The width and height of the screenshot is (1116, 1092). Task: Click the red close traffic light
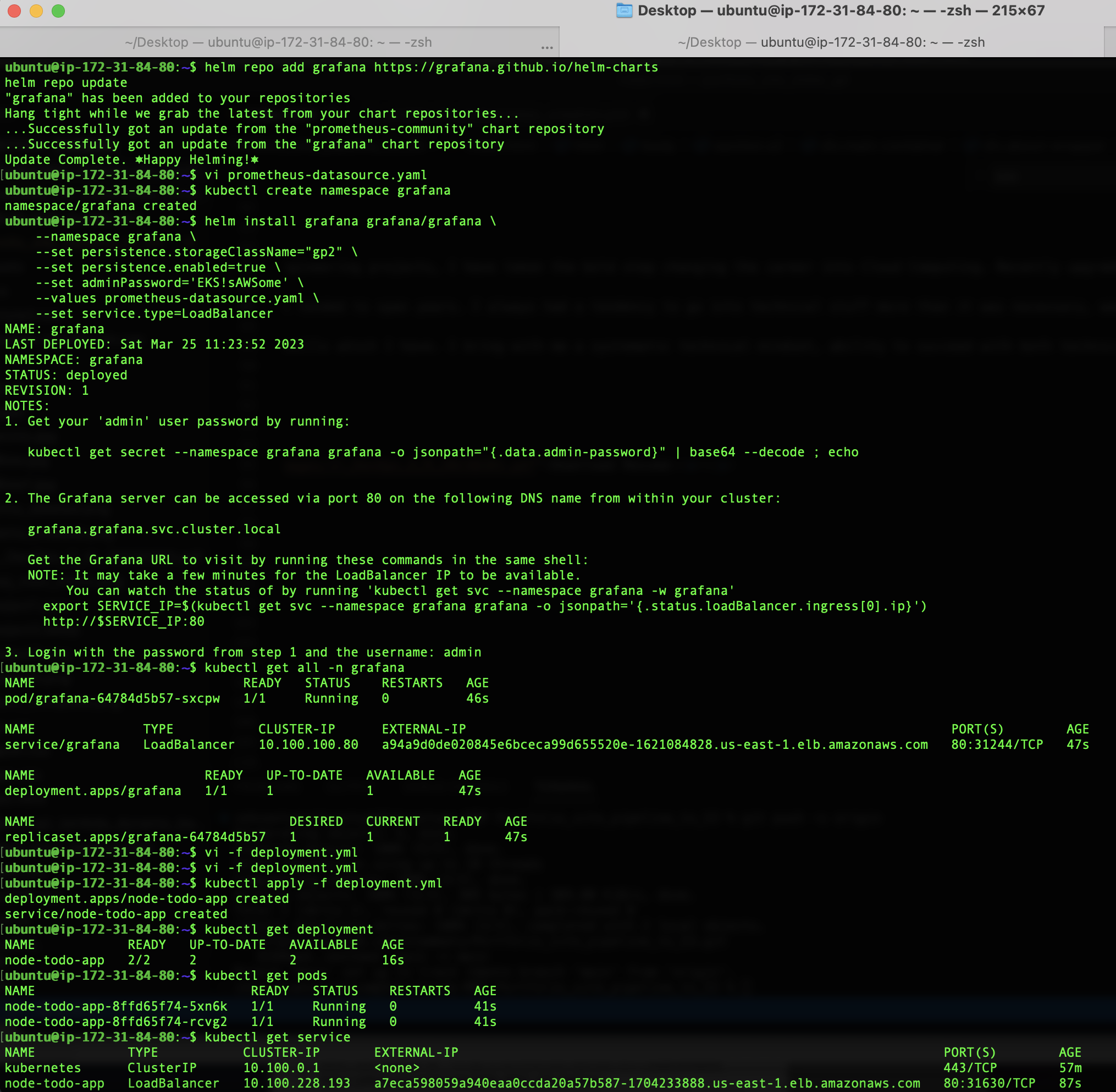(x=14, y=10)
